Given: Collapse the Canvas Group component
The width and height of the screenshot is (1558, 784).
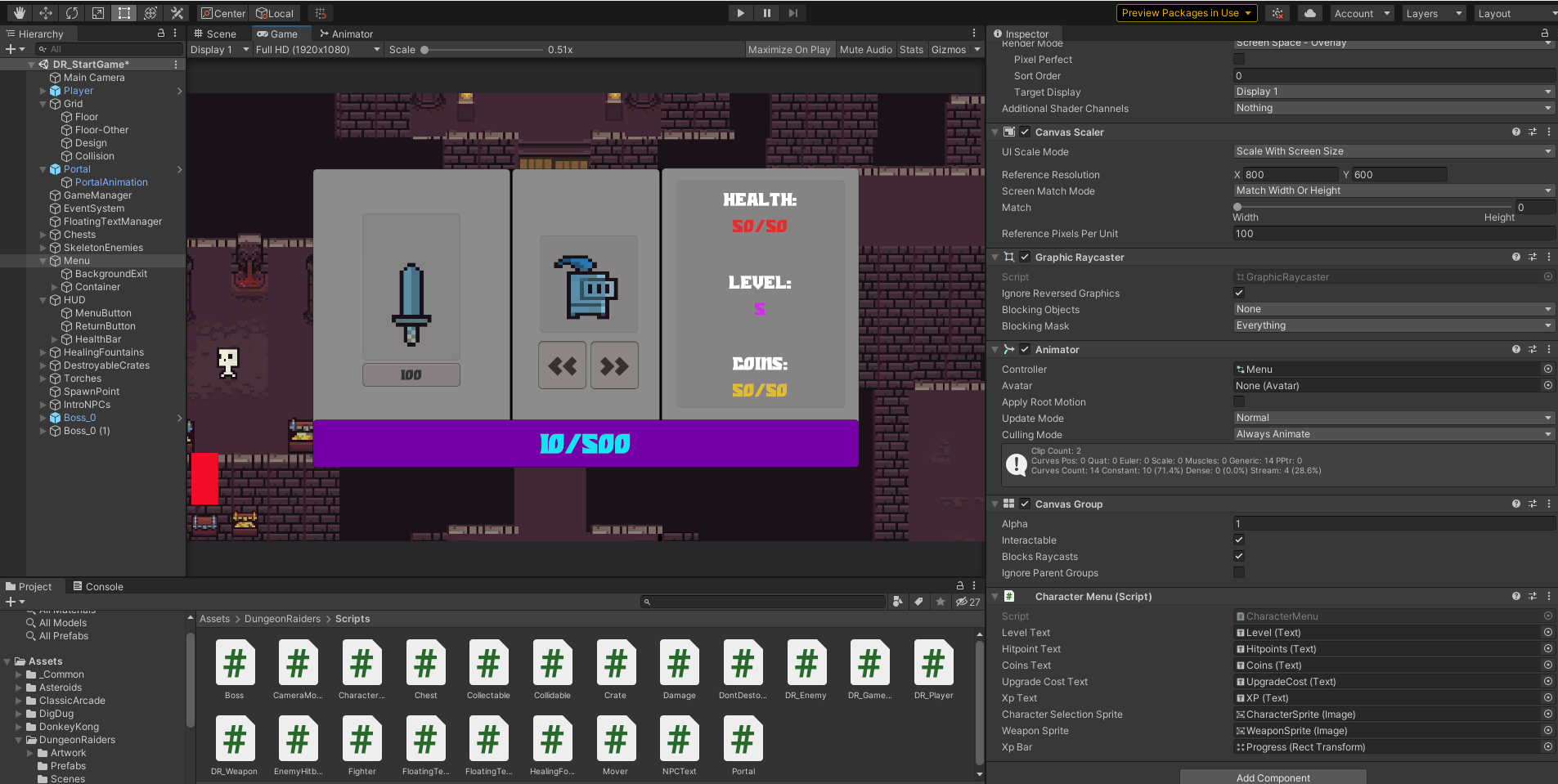Looking at the screenshot, I should (x=995, y=504).
